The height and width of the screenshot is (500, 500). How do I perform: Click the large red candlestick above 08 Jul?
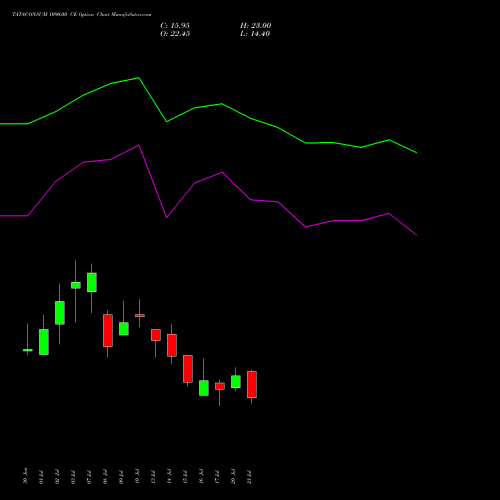click(x=108, y=330)
